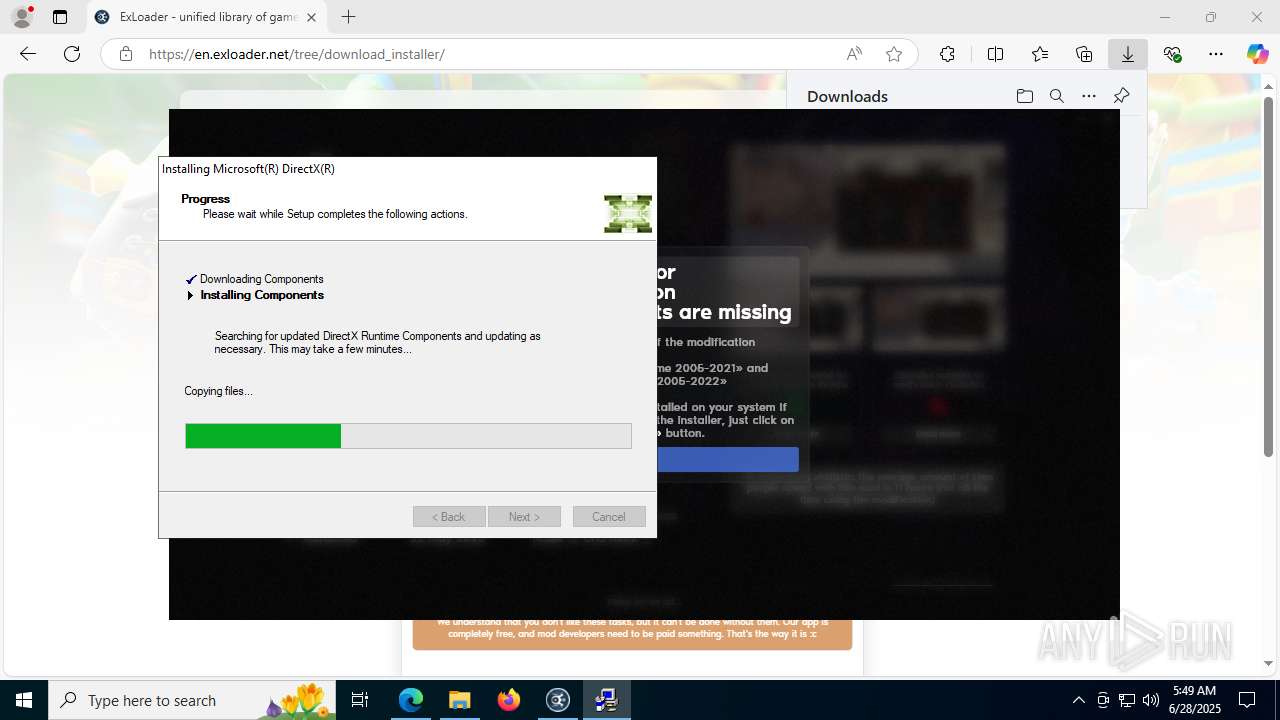Search downloads in the Downloads panel
1280x720 pixels.
[1056, 96]
